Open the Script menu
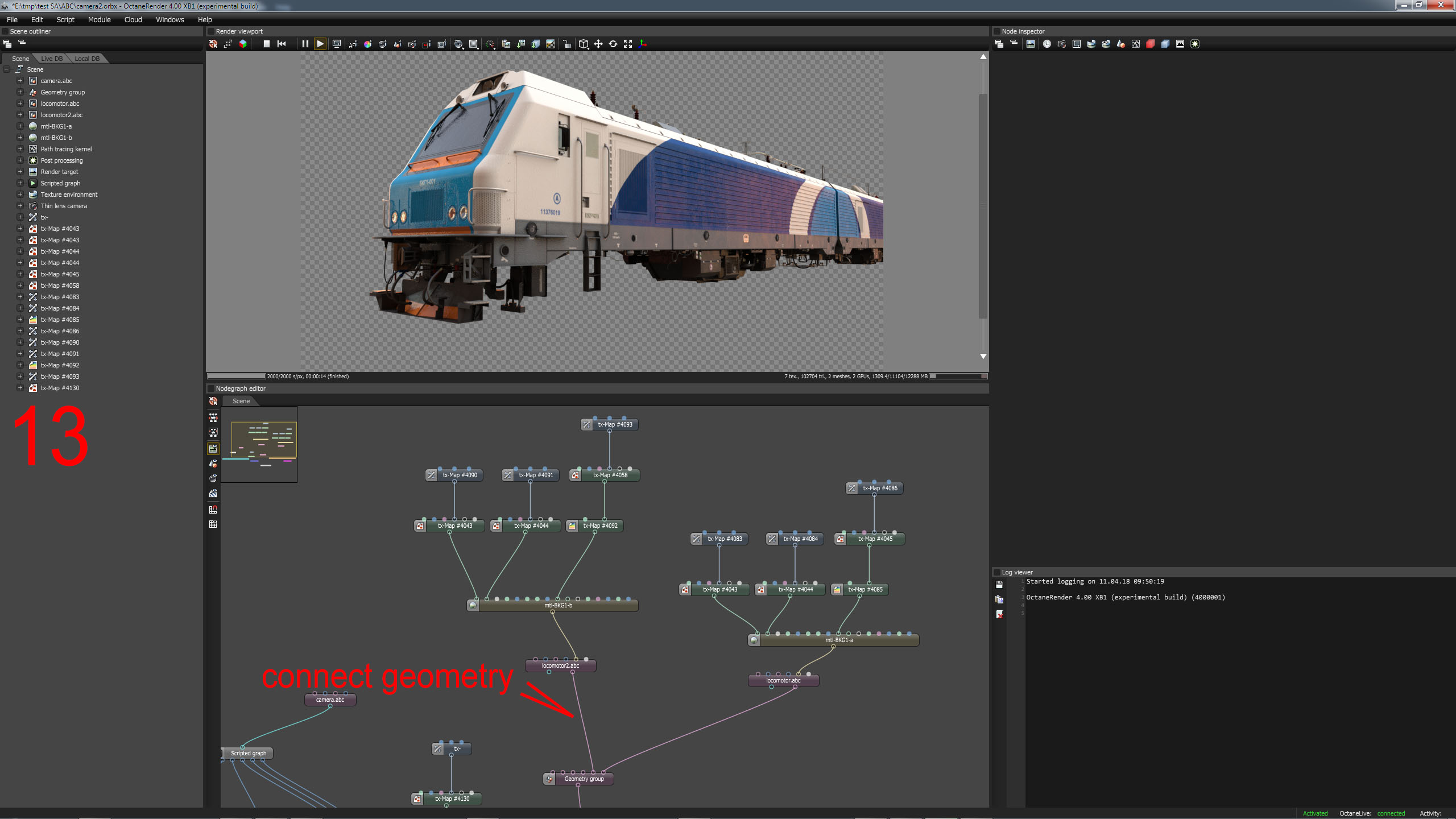This screenshot has height=819, width=1456. (65, 19)
